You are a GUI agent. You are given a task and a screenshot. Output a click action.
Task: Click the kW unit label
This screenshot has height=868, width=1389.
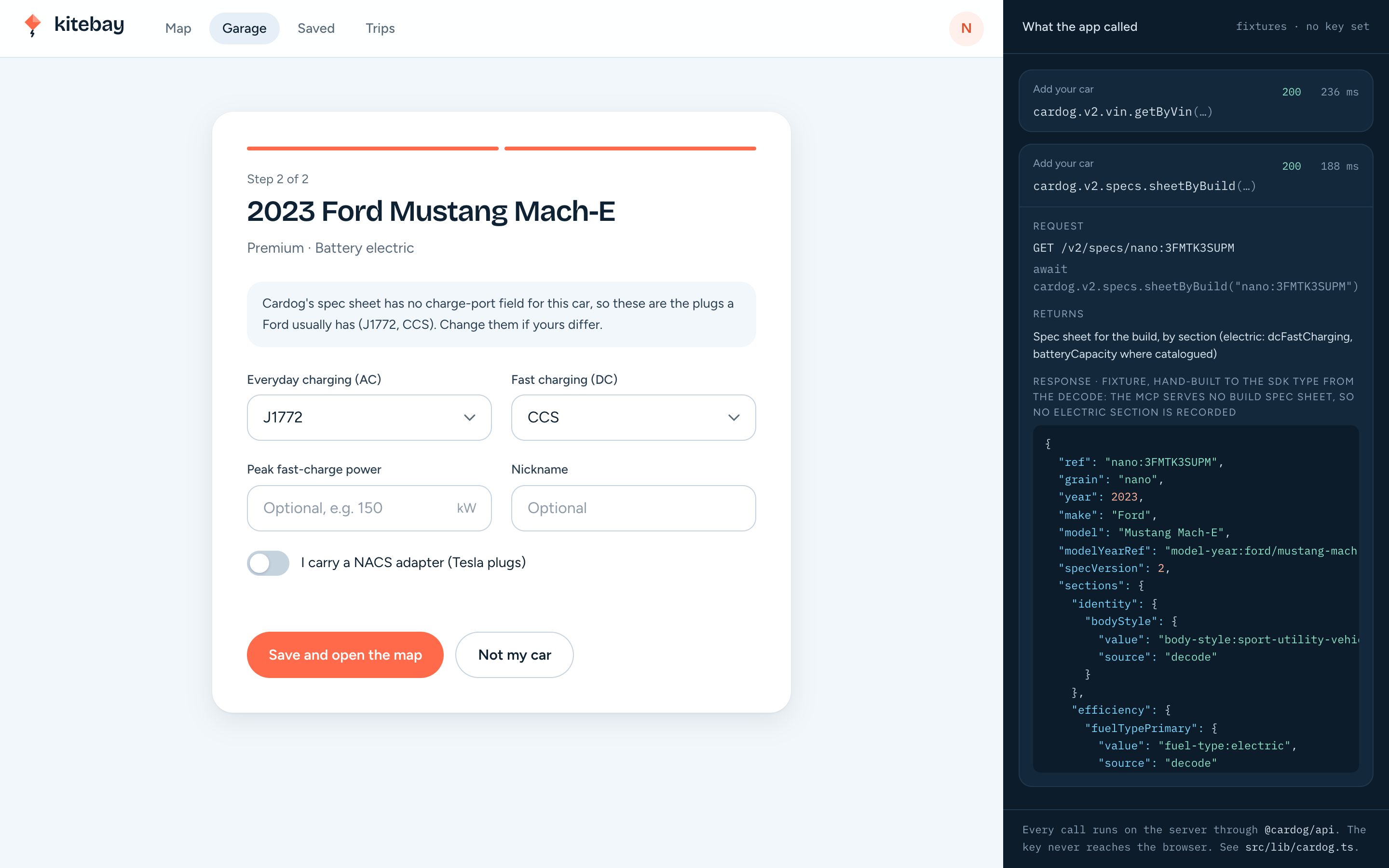tap(466, 508)
